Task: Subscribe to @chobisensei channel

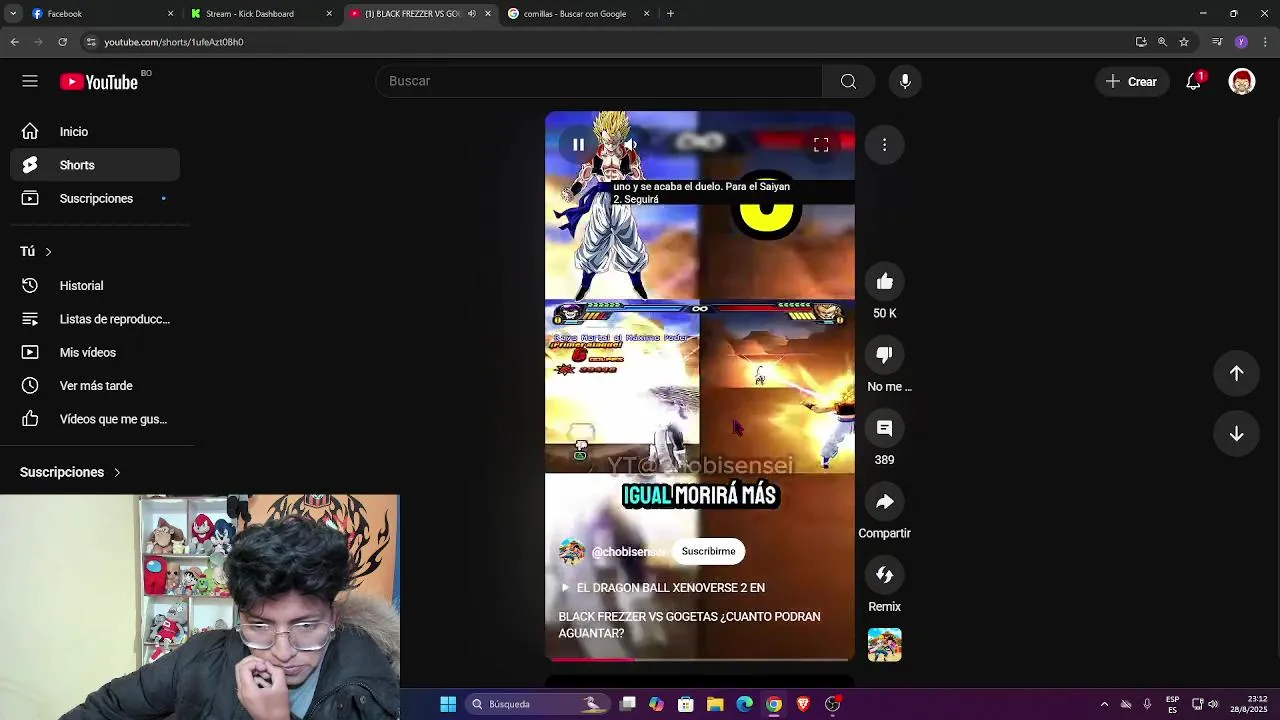Action: 708,551
